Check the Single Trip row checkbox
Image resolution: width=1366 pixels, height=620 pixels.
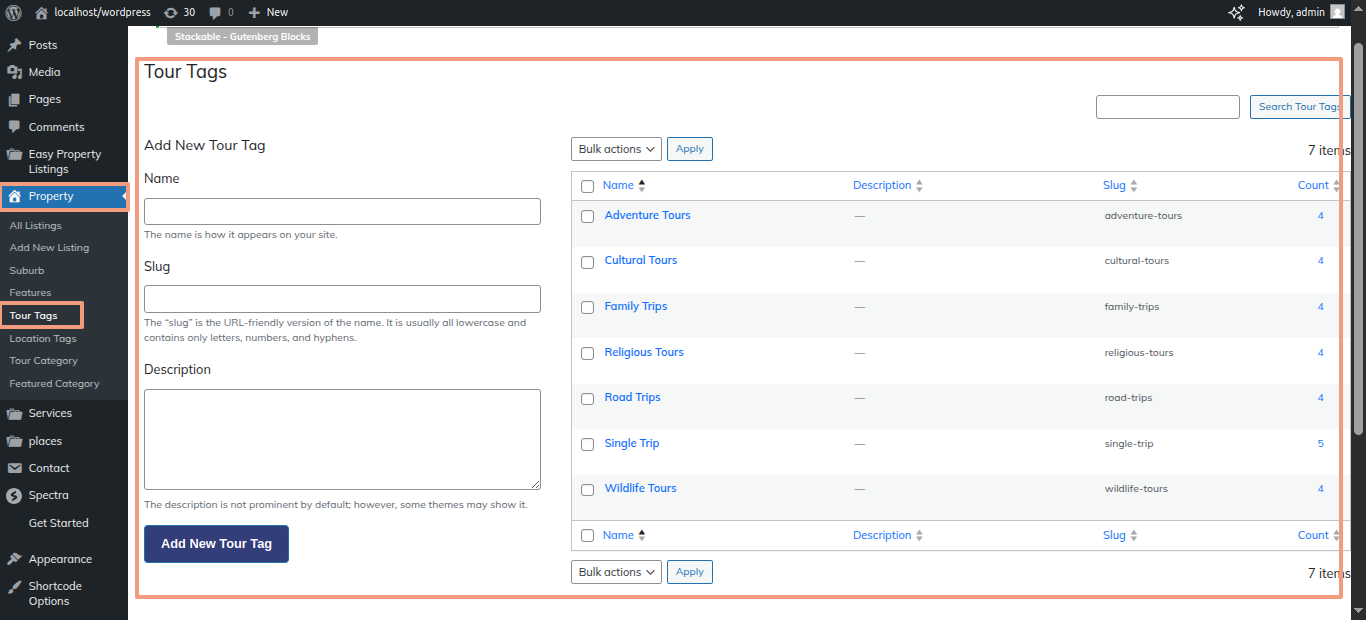(587, 444)
